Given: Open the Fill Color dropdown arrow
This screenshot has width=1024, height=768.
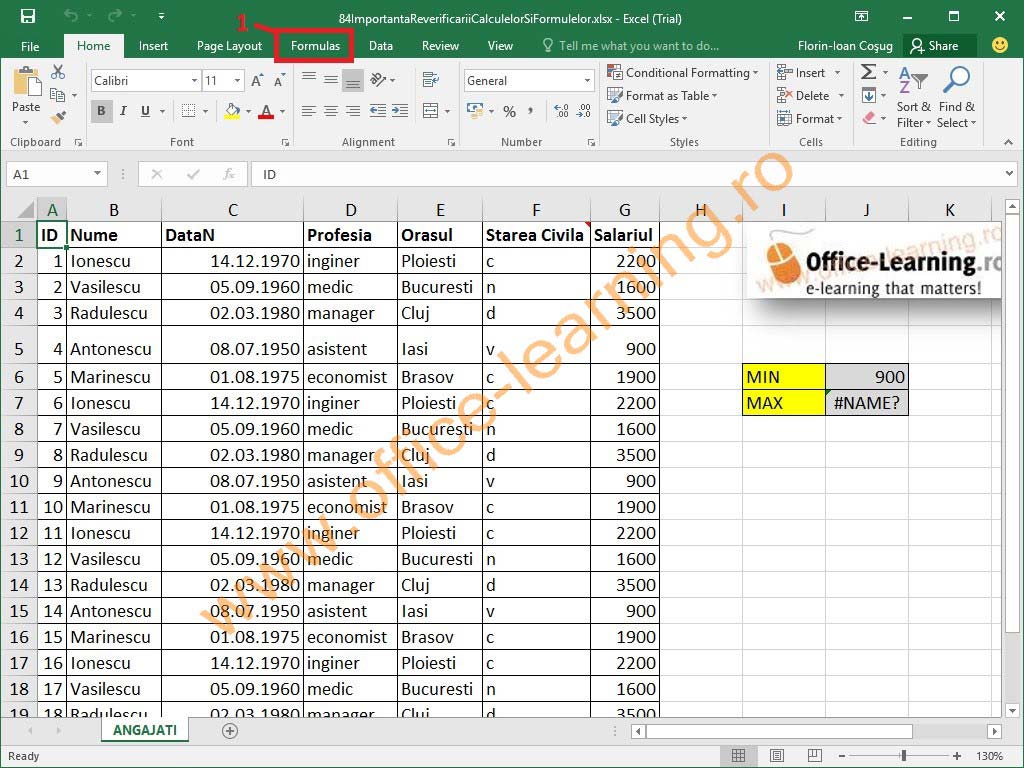Looking at the screenshot, I should point(248,112).
